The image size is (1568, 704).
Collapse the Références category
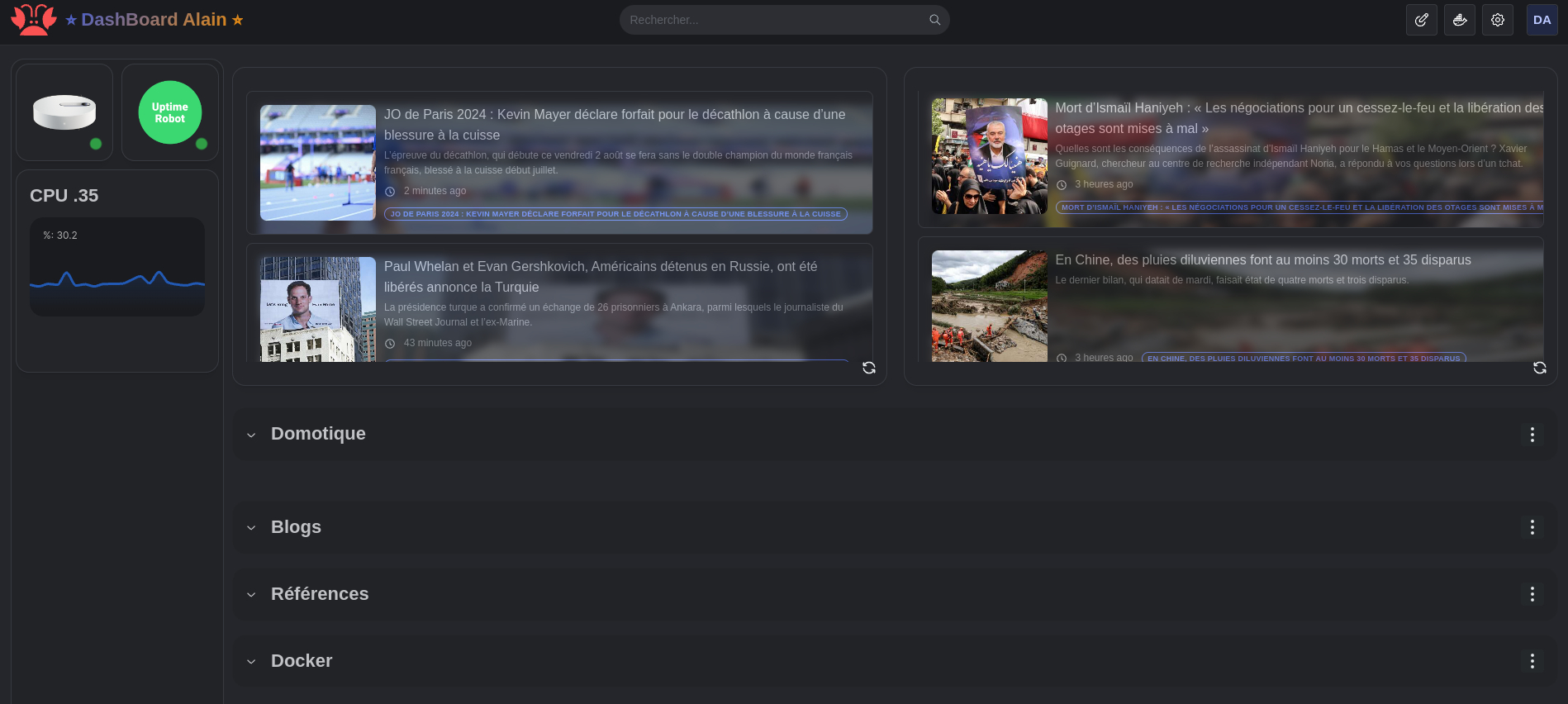(x=251, y=594)
